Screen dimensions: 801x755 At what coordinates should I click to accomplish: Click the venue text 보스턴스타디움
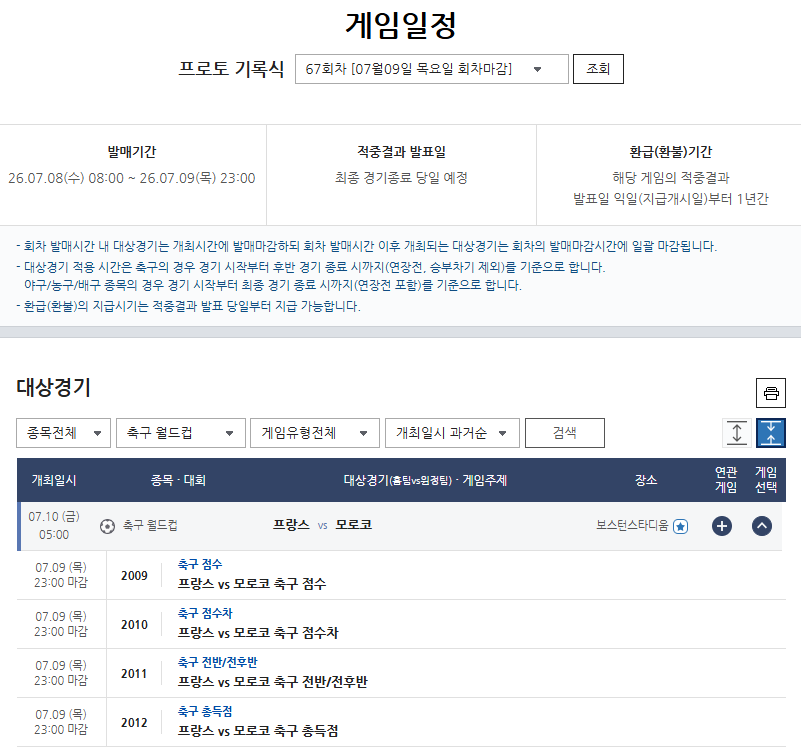(x=632, y=525)
